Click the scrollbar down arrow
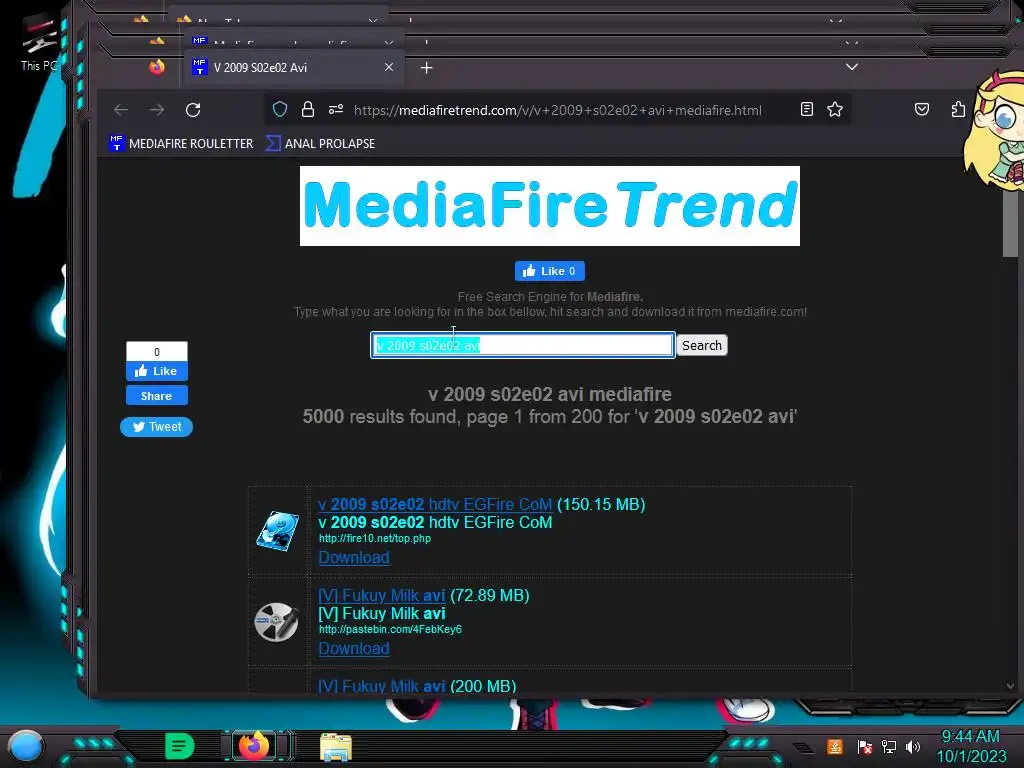This screenshot has height=768, width=1024. 1010,686
